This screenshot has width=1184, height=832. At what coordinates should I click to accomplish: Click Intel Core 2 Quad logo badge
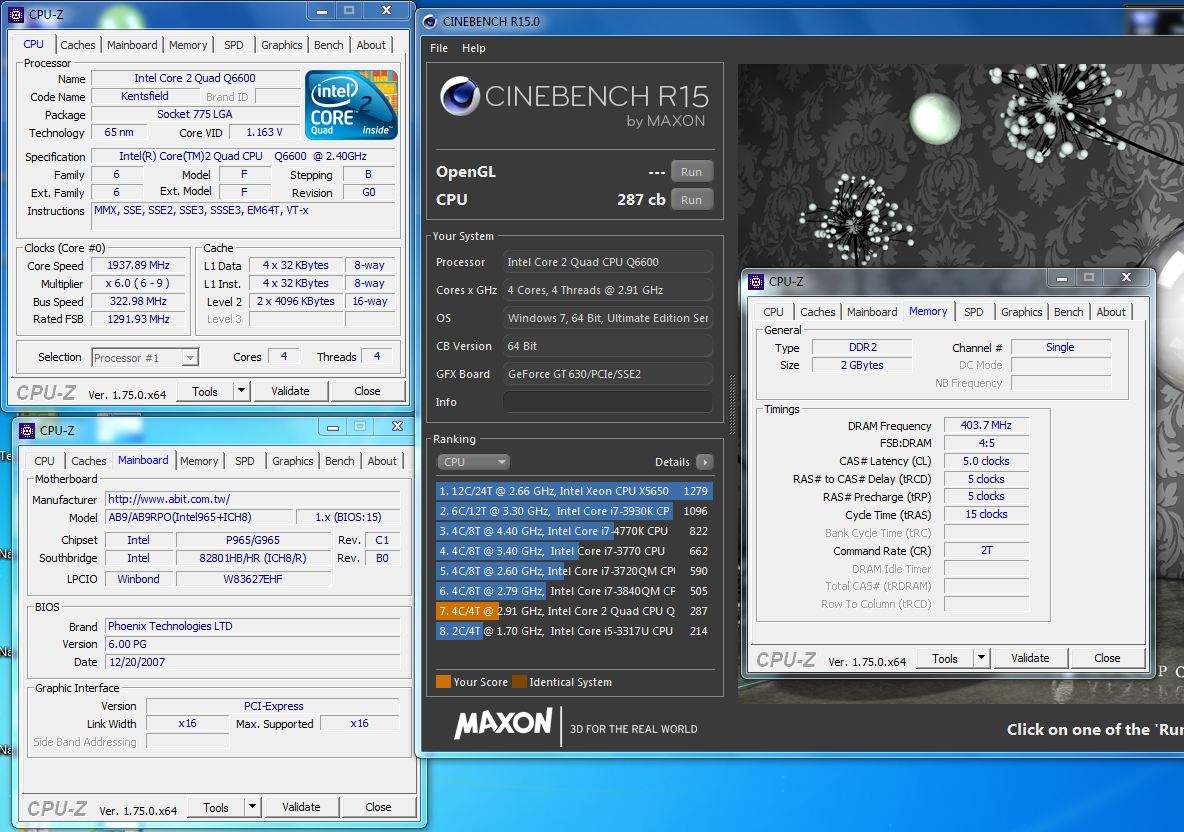pos(351,104)
